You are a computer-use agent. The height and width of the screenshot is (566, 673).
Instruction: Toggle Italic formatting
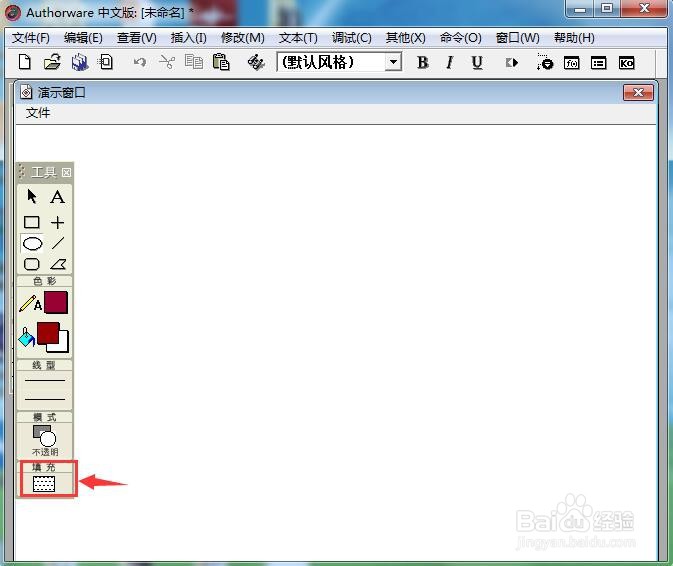449,63
